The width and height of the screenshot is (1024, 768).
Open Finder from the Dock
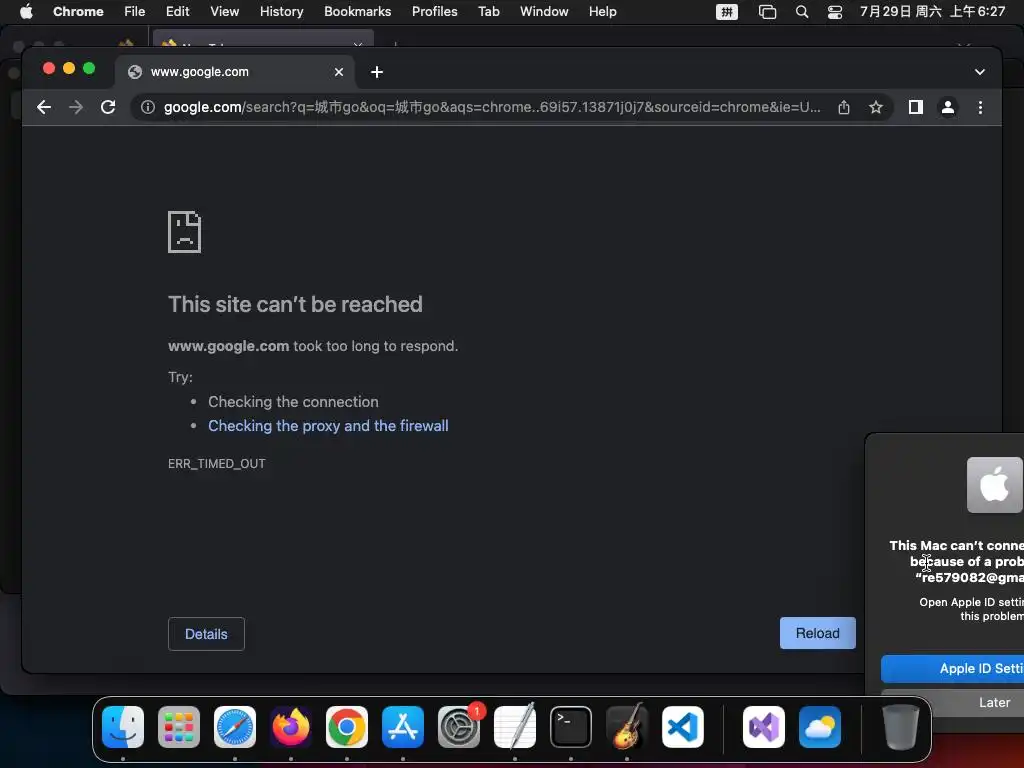(123, 727)
